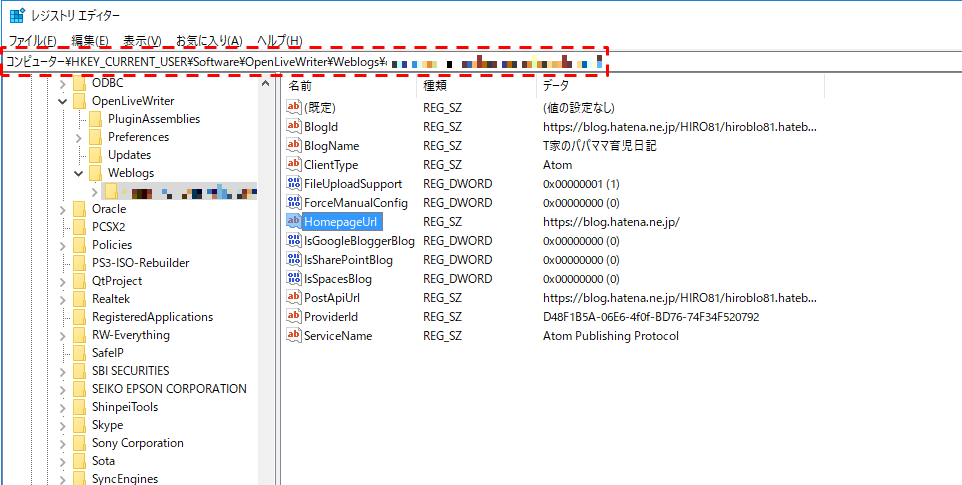
Task: Click the SafeIP folder icon
Action: (x=80, y=353)
